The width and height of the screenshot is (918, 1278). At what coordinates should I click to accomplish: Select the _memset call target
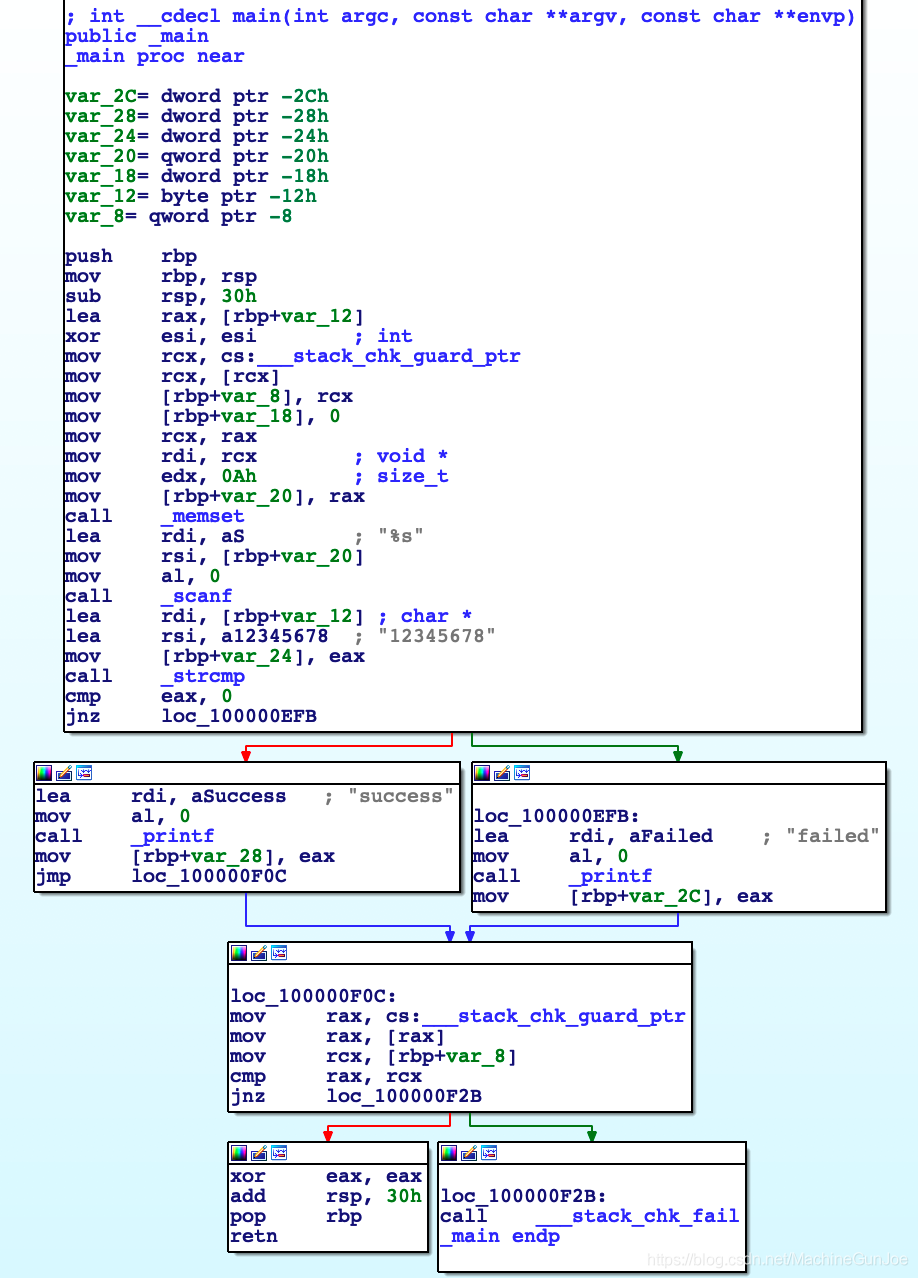click(202, 516)
